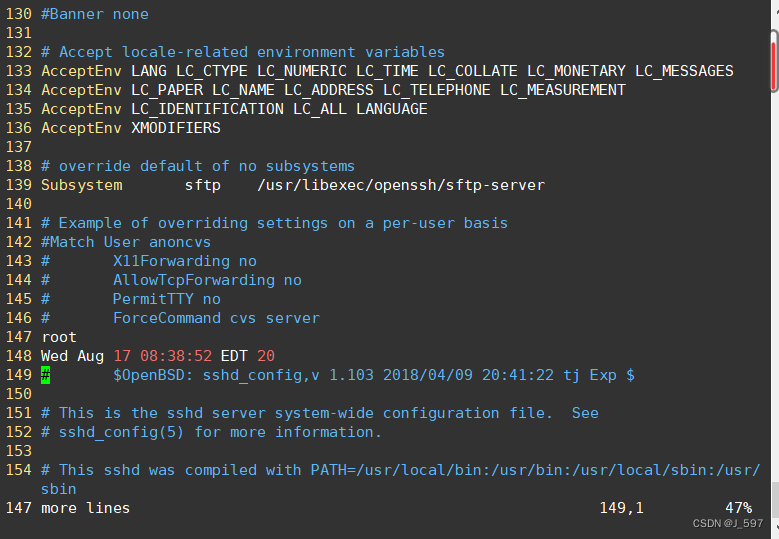779x539 pixels.
Task: Click the AcceptEnv LC_IDENTIFICATION line
Action: pyautogui.click(x=234, y=109)
